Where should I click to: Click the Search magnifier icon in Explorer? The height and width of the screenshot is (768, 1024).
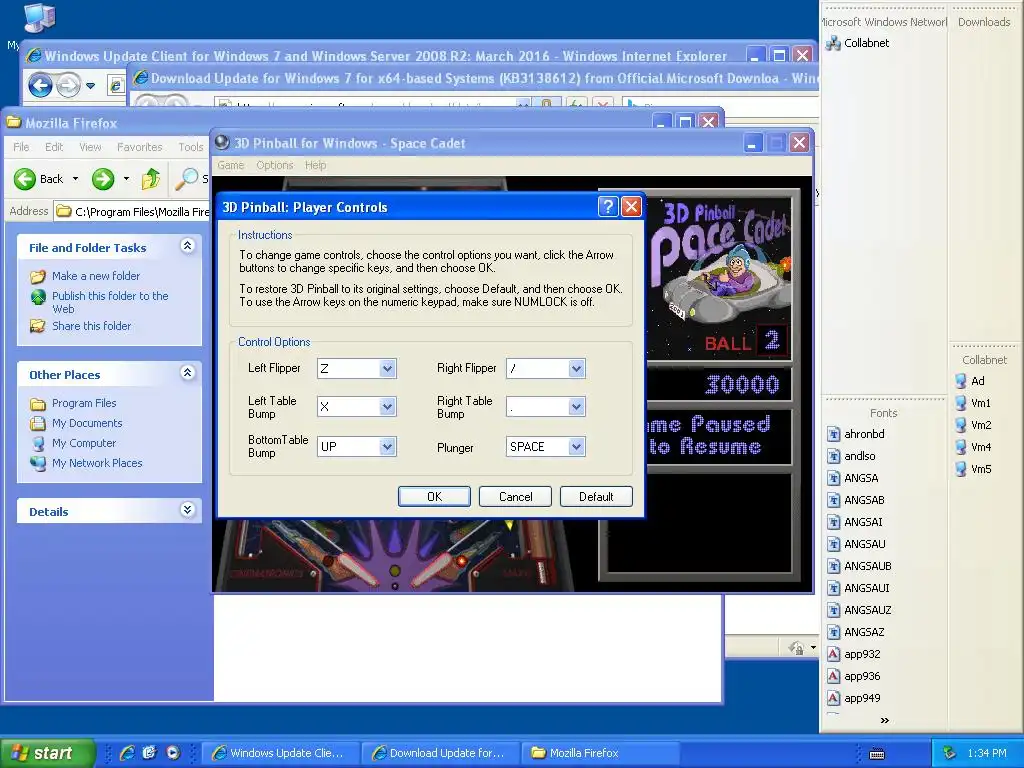[x=187, y=178]
